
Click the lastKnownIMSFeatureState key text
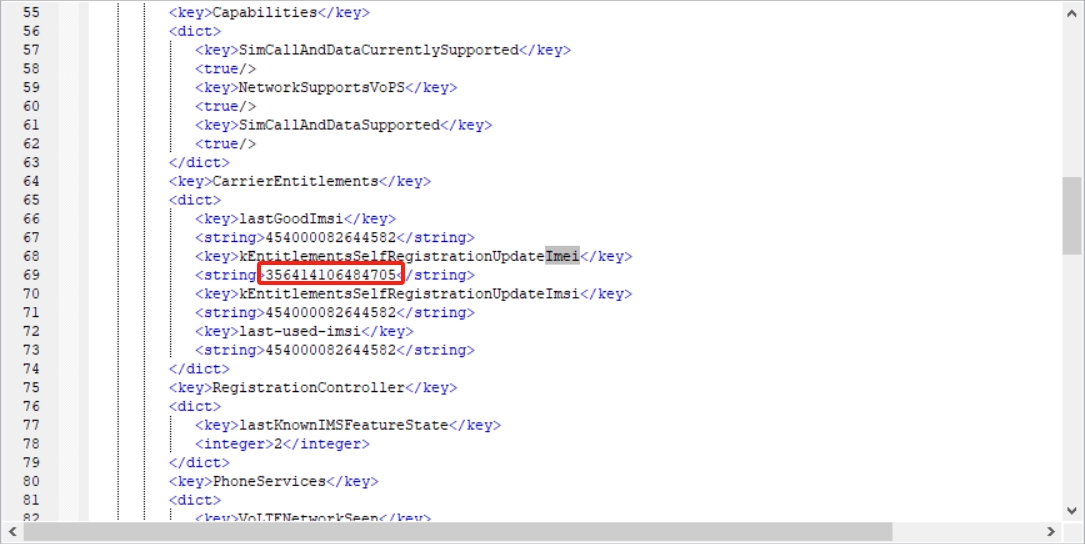[342, 425]
